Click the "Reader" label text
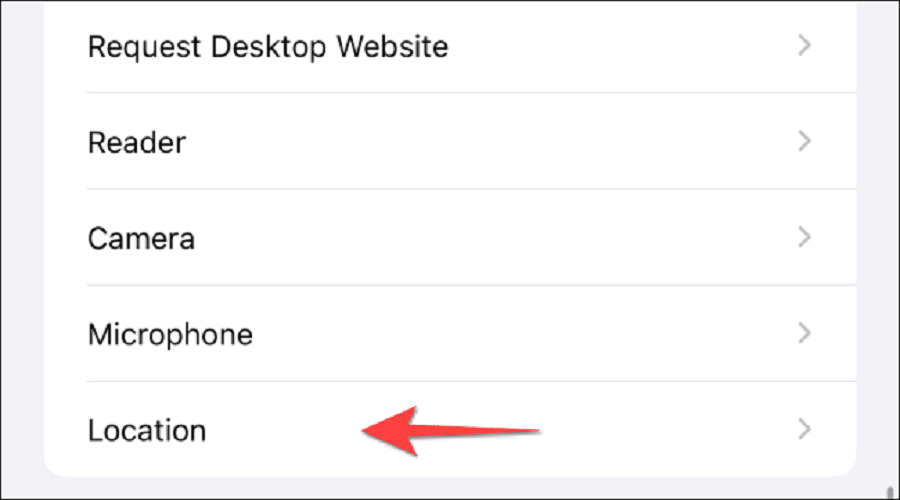900x500 pixels. 137,142
